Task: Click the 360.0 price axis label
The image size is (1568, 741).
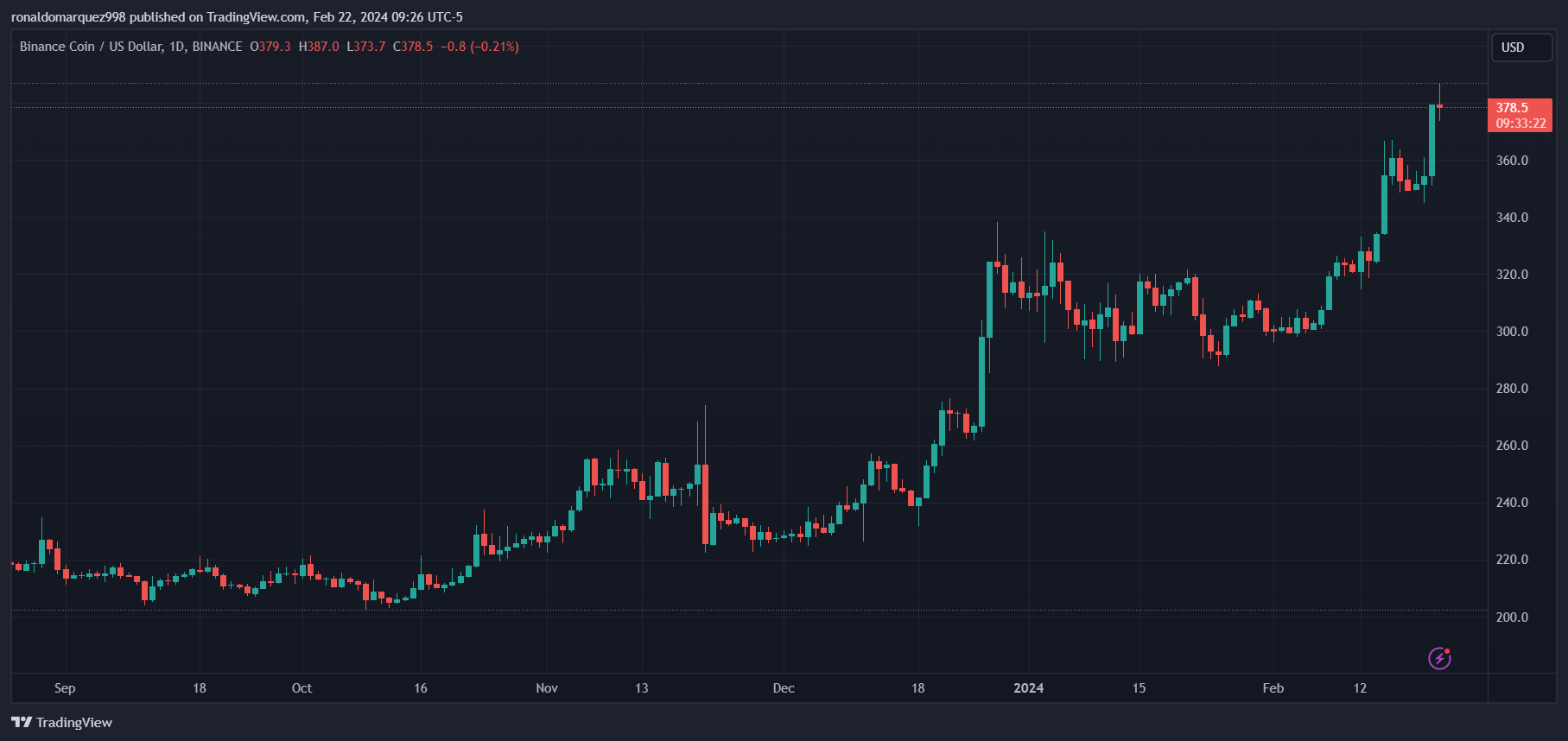Action: point(1512,161)
